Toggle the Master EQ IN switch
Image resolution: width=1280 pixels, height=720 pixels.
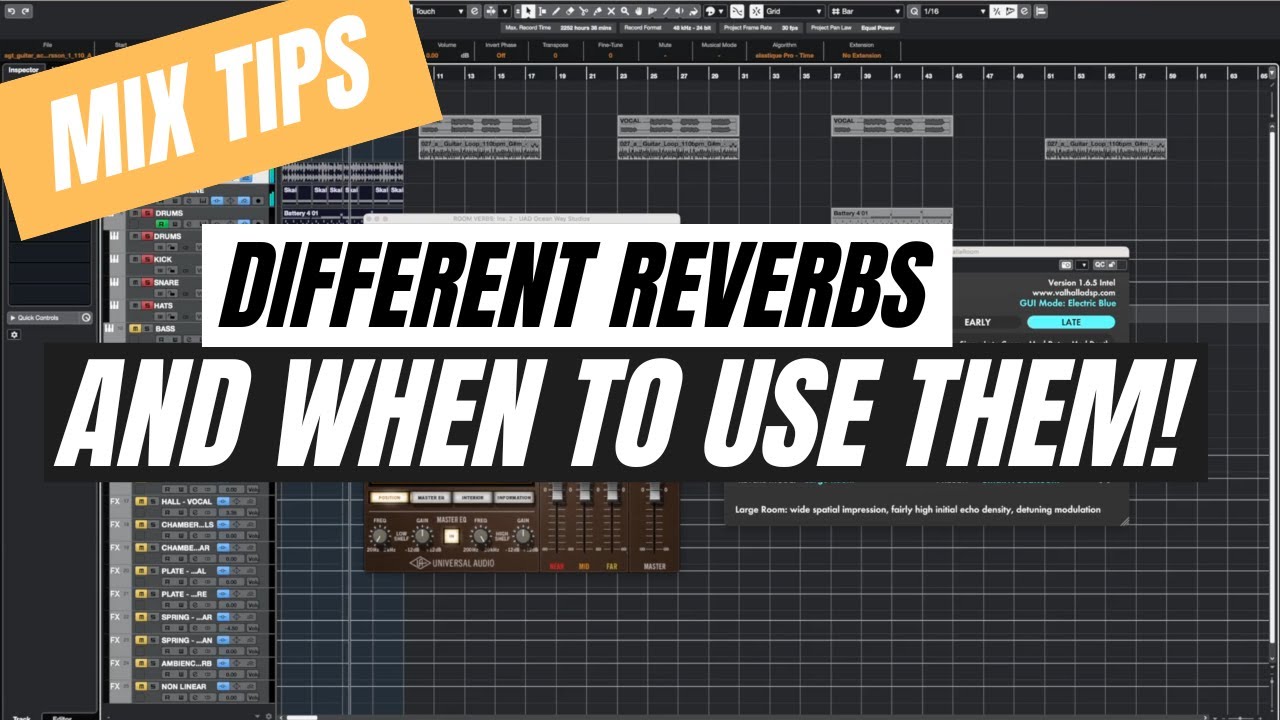coord(451,536)
